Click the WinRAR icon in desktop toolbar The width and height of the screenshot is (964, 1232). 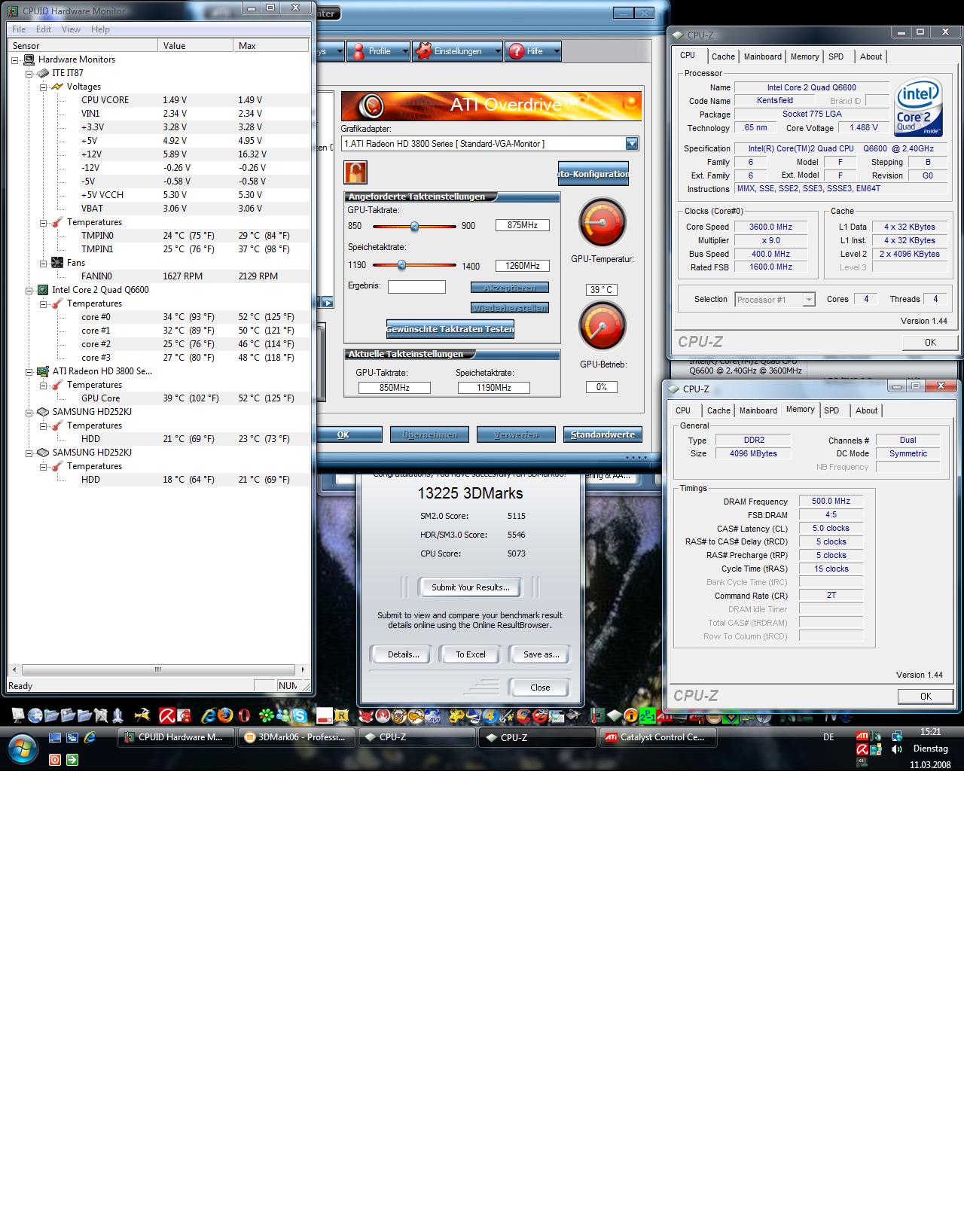pos(341,715)
